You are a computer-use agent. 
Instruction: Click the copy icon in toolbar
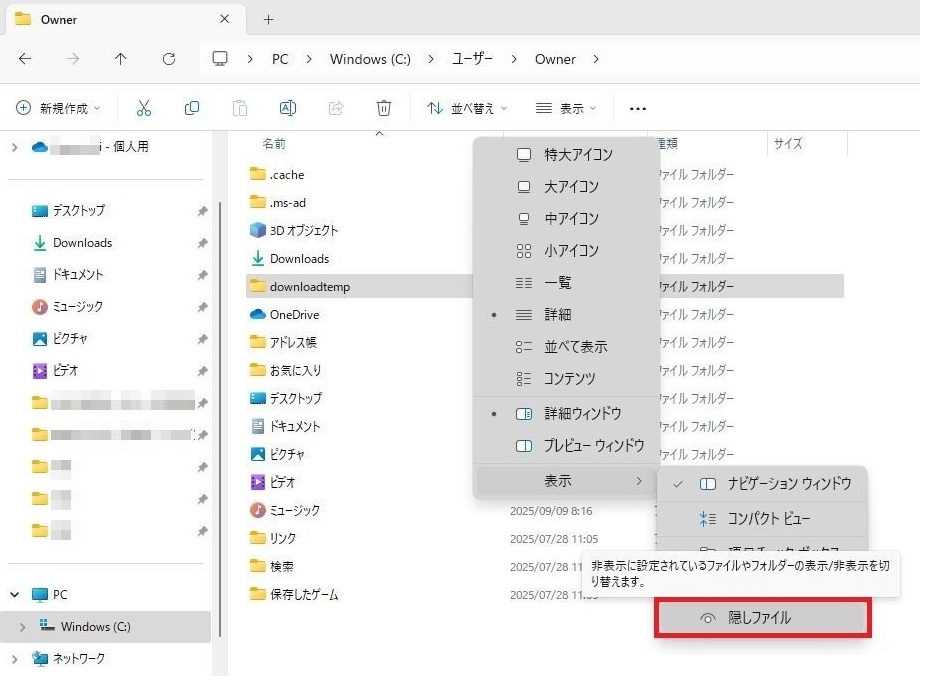click(x=192, y=108)
